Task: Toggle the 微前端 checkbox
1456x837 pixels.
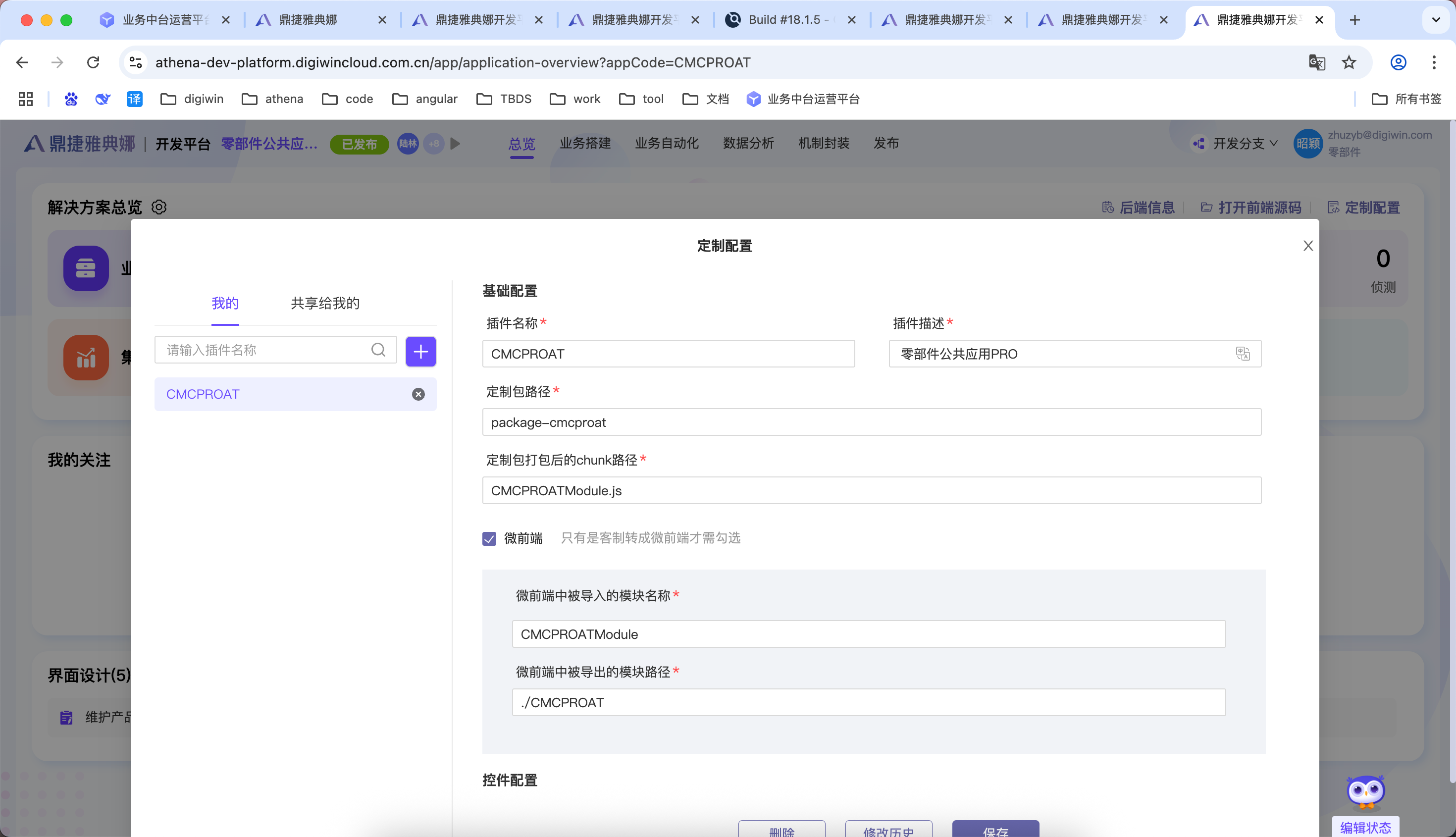Action: (x=489, y=539)
